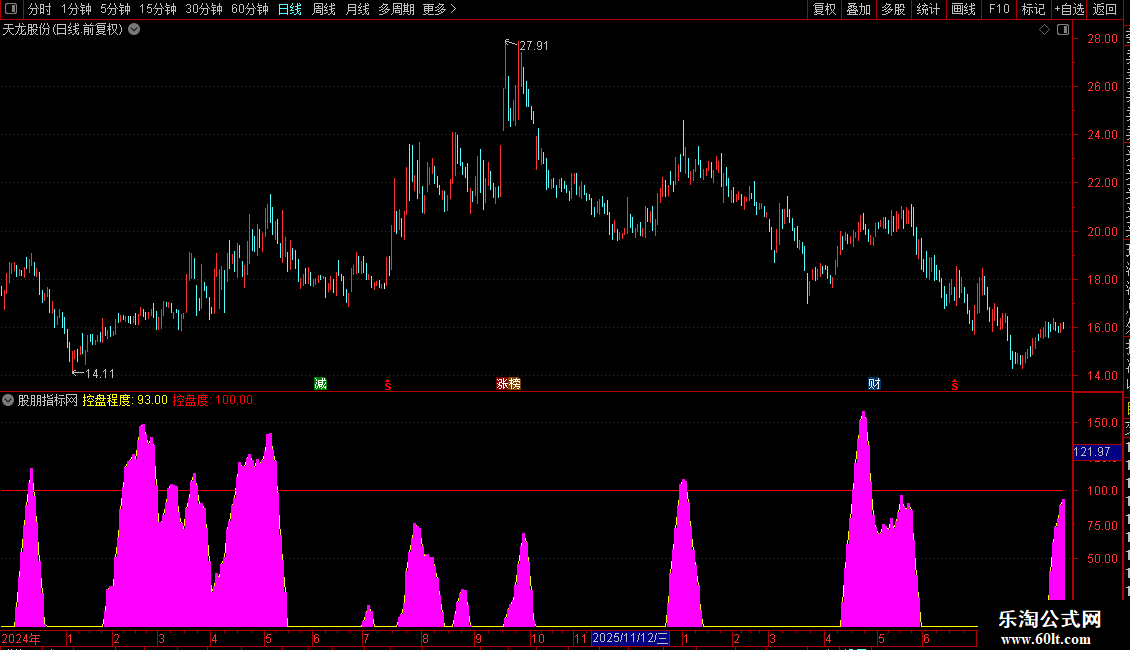
Task: Select the 60分钟 period
Action: (250, 9)
